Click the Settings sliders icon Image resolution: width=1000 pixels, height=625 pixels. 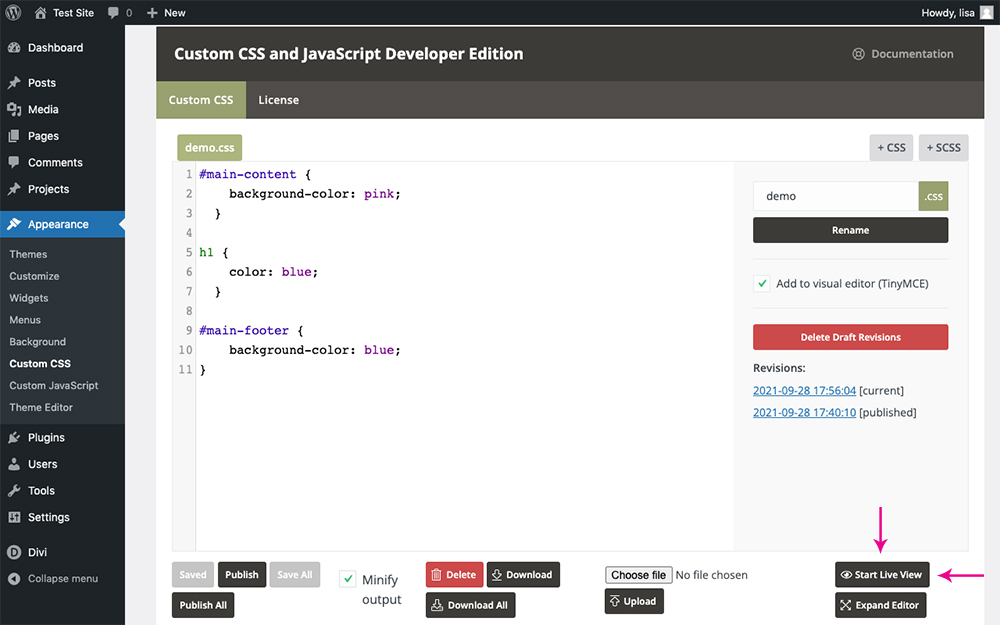[x=14, y=517]
